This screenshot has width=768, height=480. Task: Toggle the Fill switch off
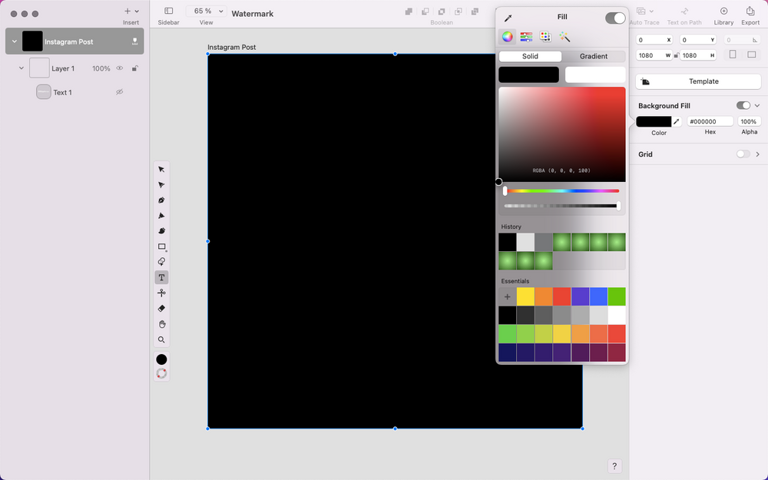(x=615, y=18)
